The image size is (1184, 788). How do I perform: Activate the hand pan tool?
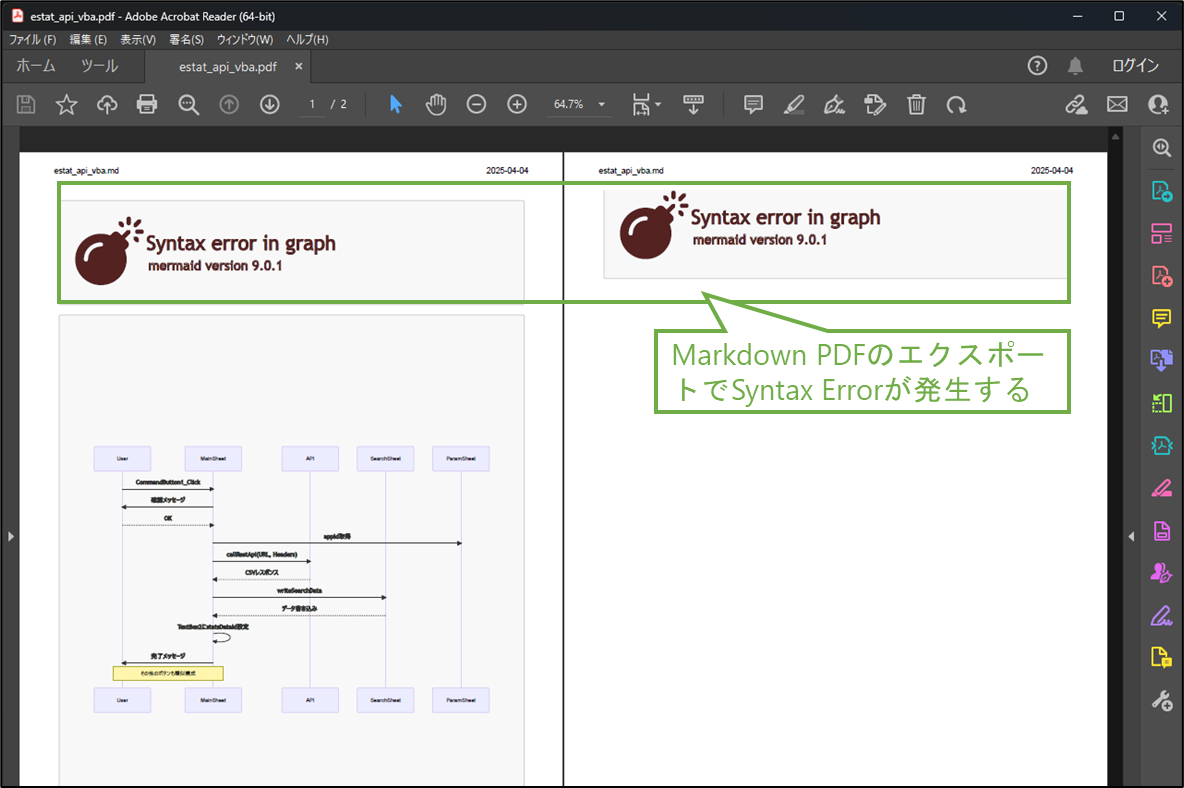436,104
